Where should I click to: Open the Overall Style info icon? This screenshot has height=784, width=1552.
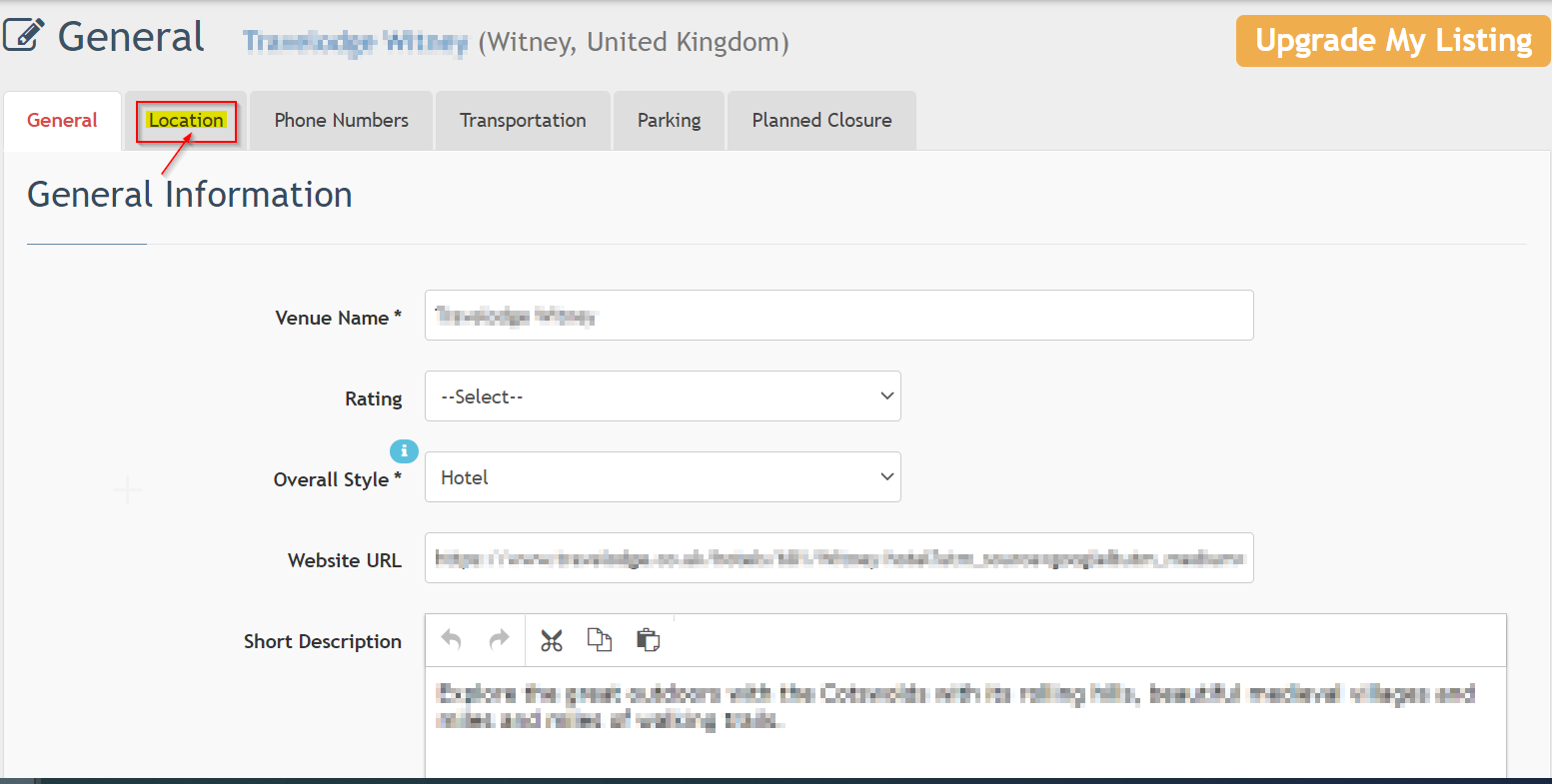(404, 450)
